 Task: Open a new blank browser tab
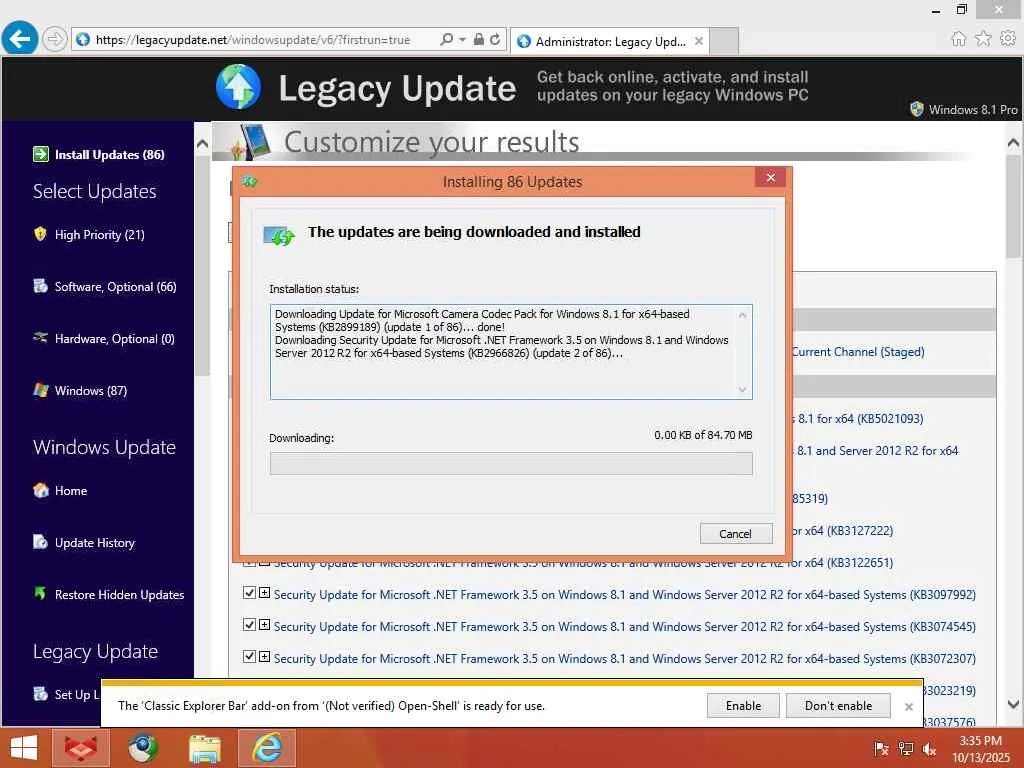[x=724, y=41]
